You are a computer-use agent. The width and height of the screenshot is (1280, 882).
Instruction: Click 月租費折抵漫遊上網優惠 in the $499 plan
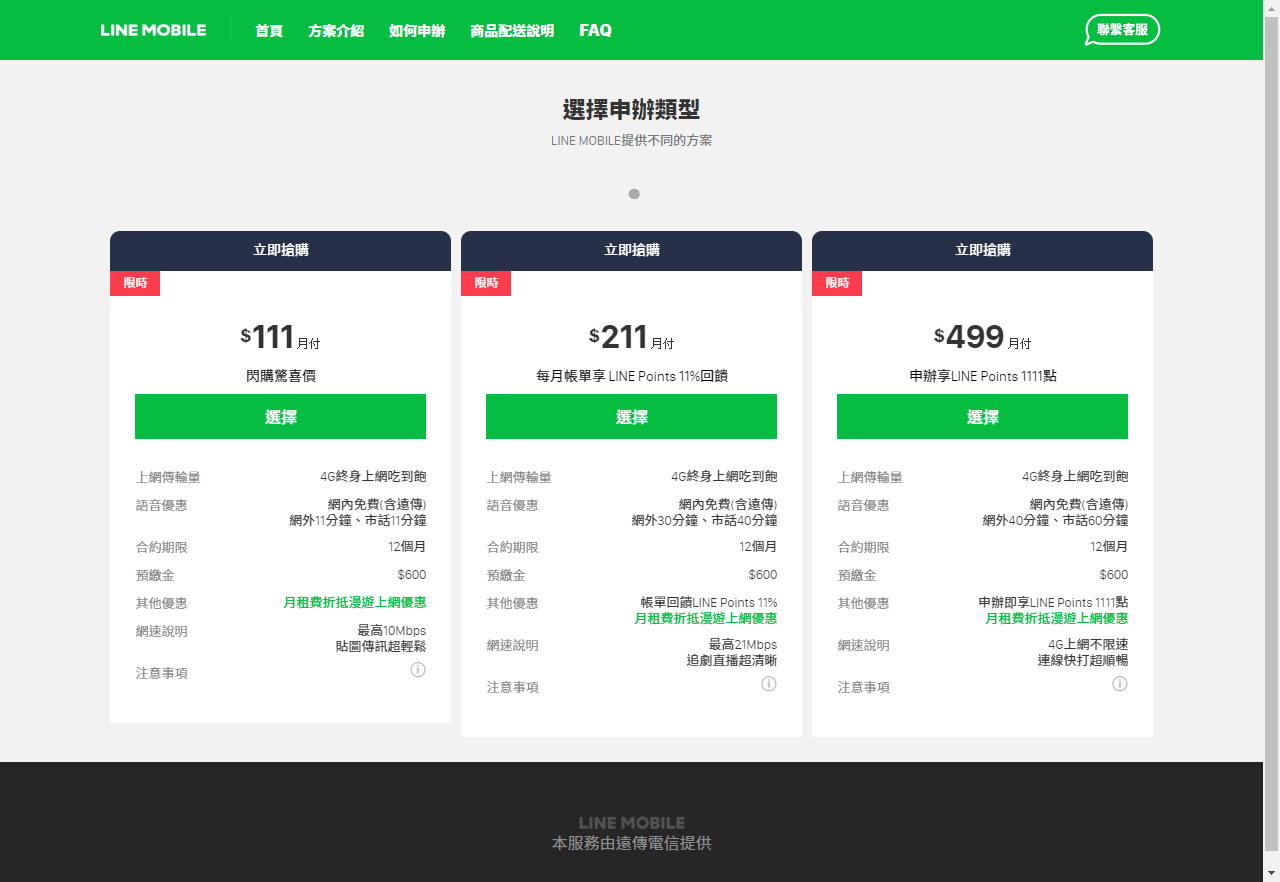[1057, 619]
